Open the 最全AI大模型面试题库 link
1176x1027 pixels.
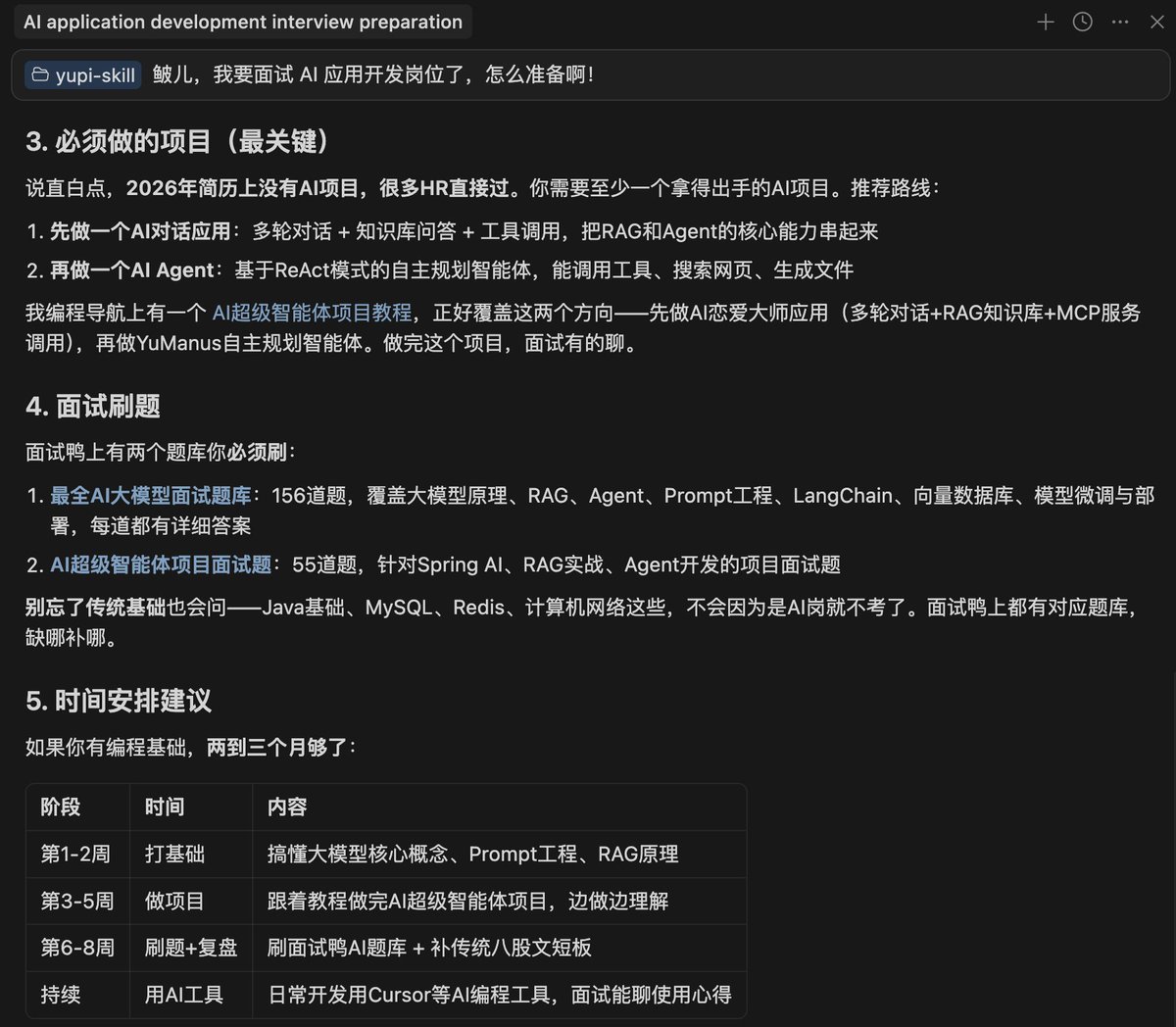pyautogui.click(x=151, y=496)
